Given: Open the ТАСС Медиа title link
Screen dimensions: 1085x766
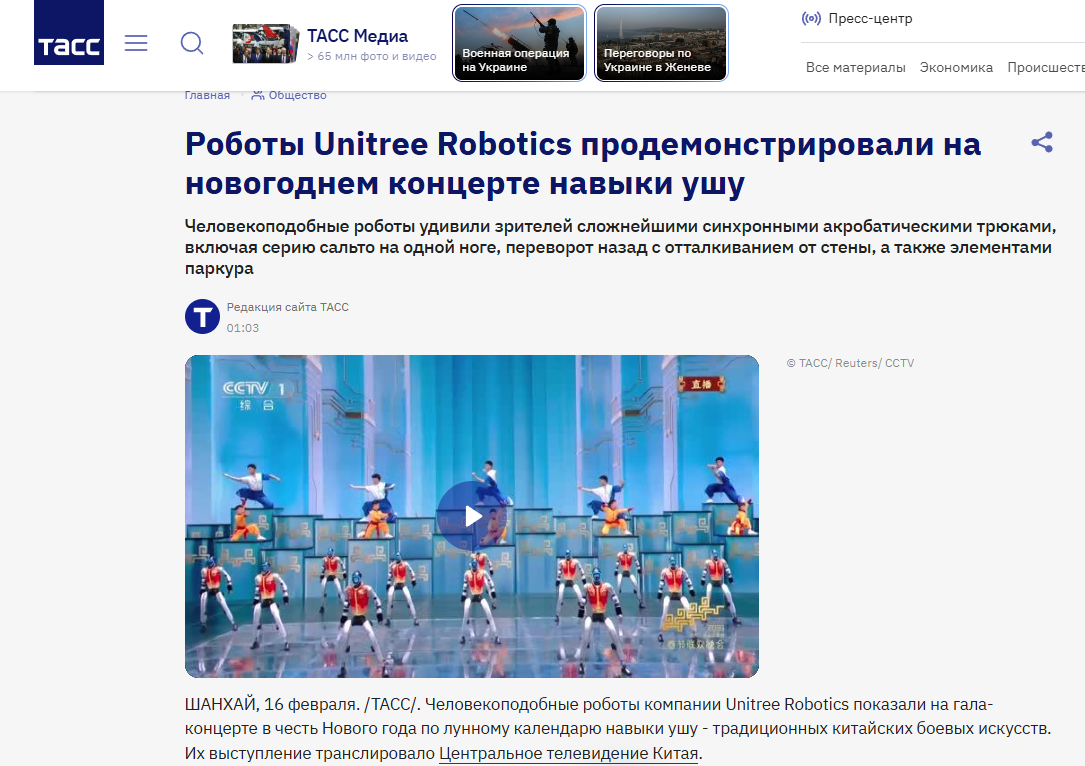Looking at the screenshot, I should [357, 36].
